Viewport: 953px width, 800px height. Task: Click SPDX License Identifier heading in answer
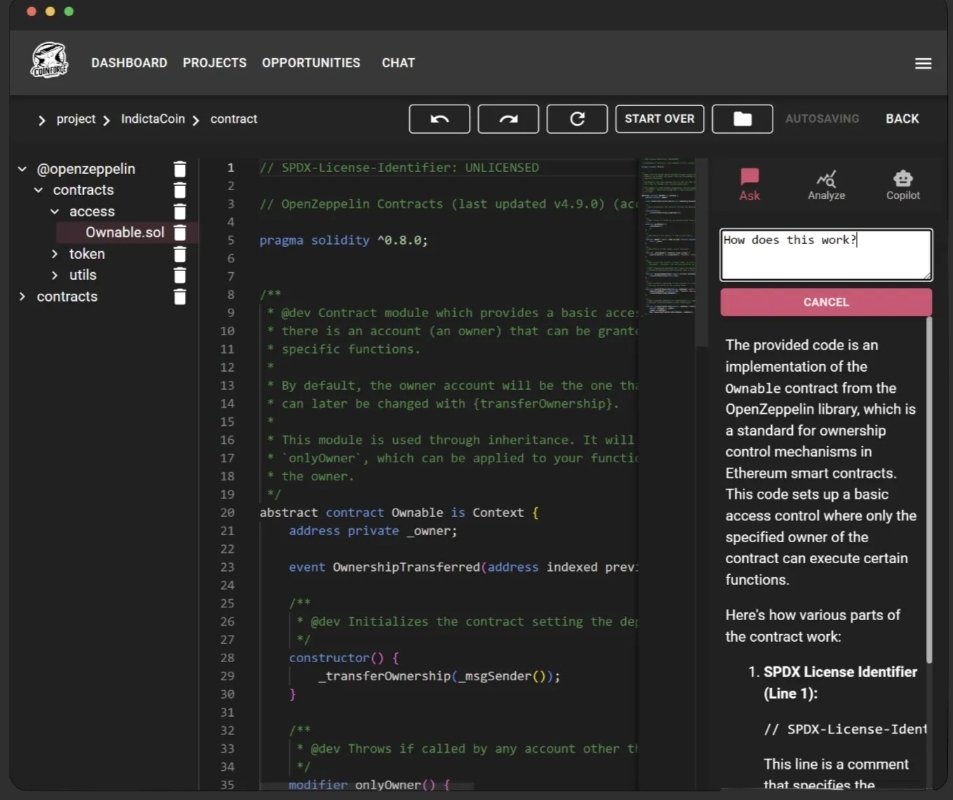point(840,683)
